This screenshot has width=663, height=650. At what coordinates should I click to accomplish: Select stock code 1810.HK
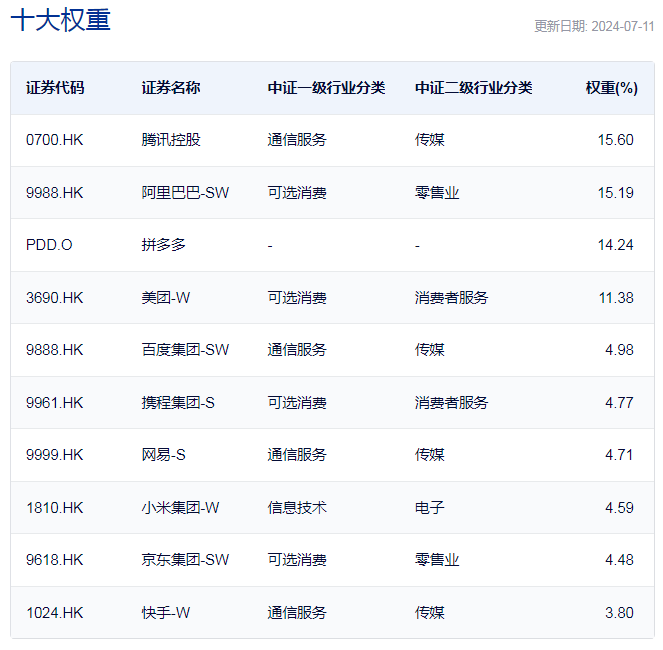[55, 507]
